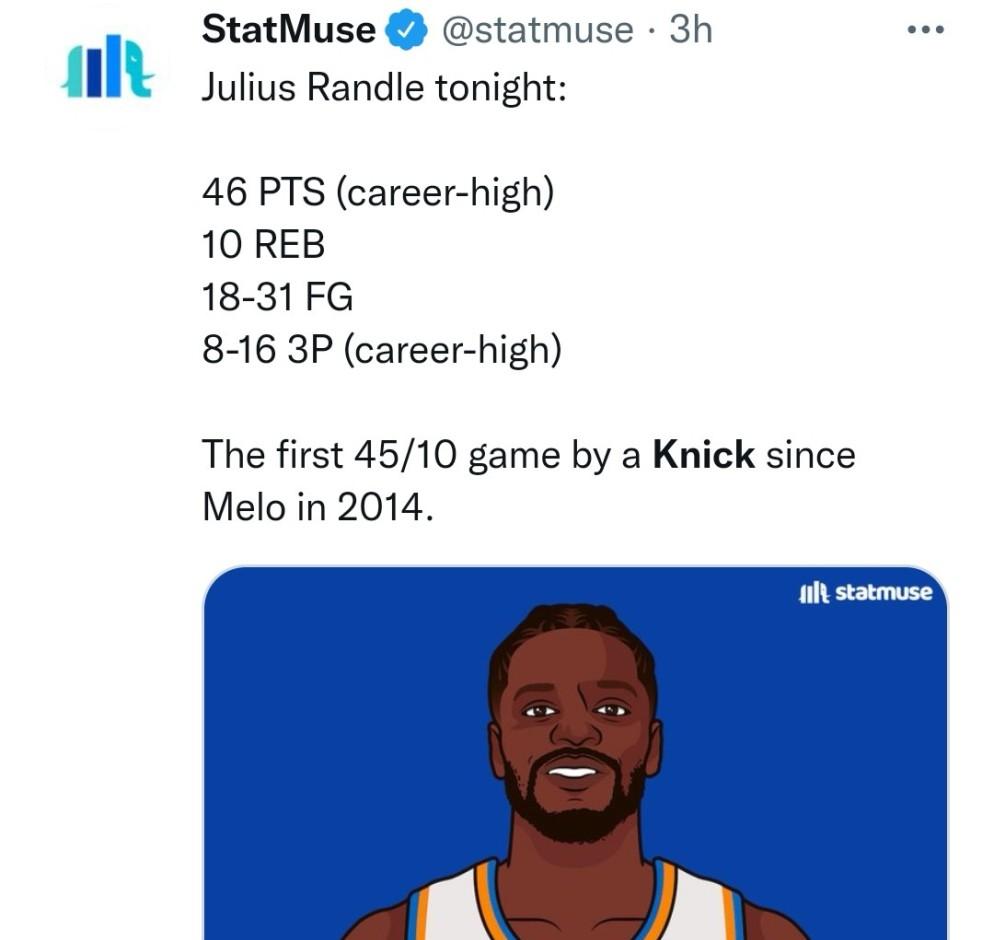This screenshot has width=994, height=940.
Task: Open the @statmuse handle link
Action: [538, 30]
